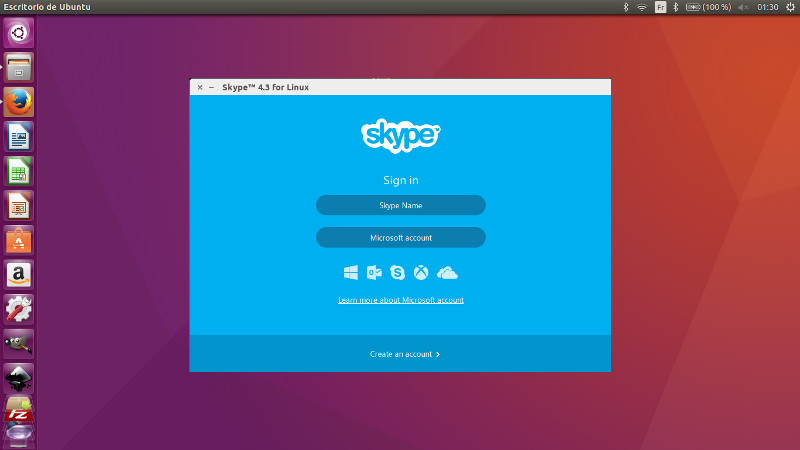Open LibreOffice Impress from launcher

click(19, 206)
